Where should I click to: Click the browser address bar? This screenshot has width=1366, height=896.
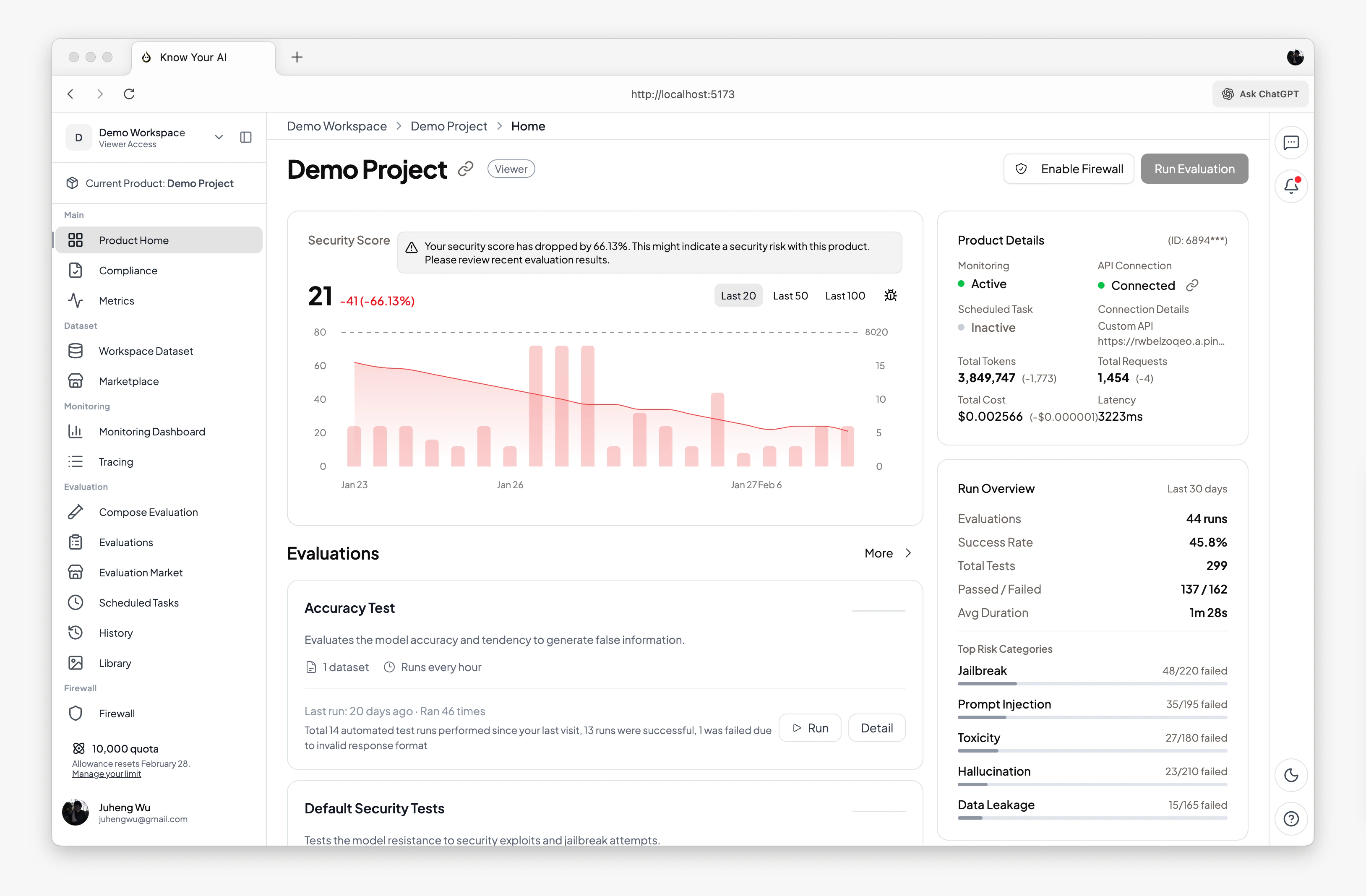point(683,94)
